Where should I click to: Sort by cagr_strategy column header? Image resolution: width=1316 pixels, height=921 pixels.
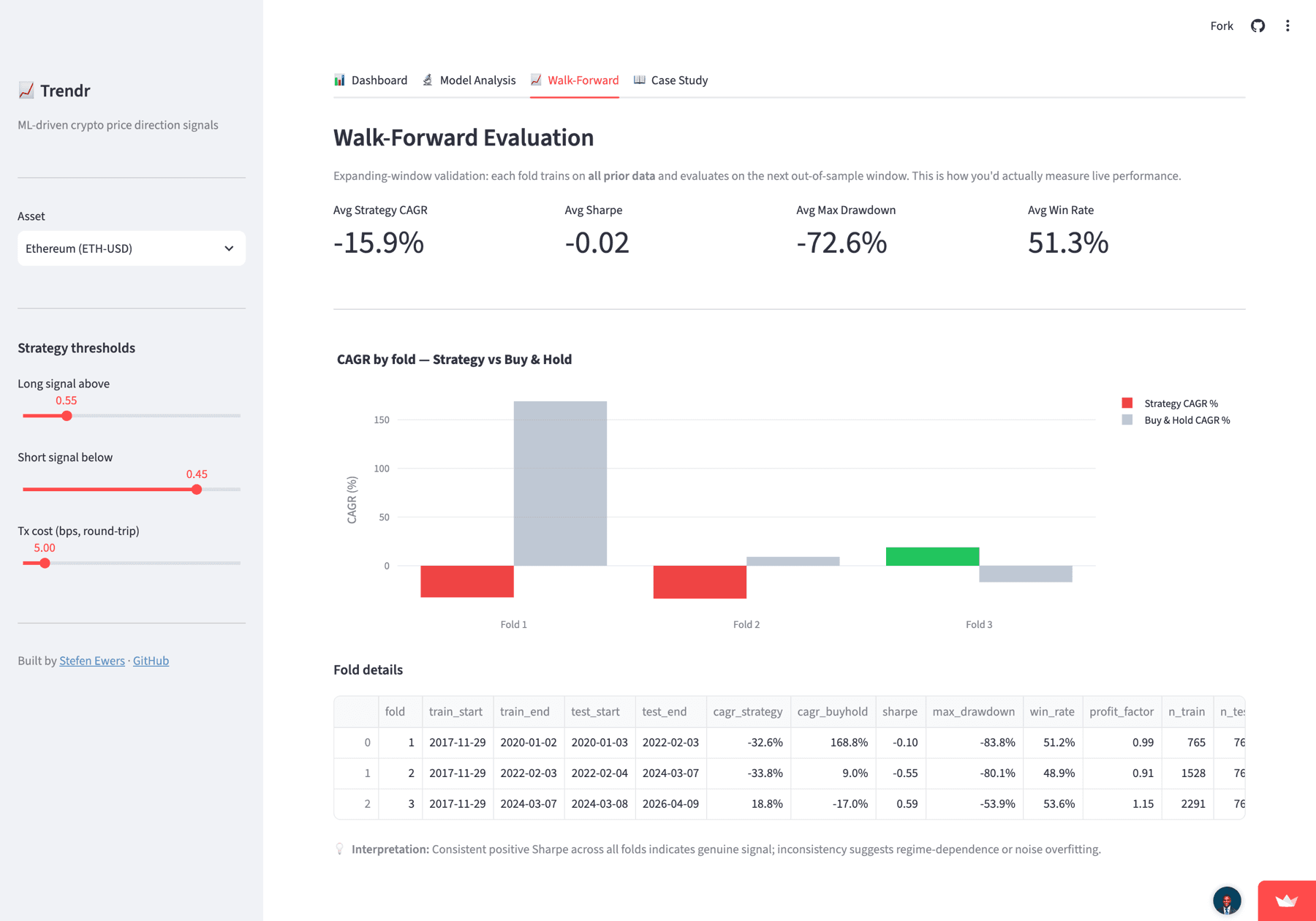pos(748,711)
